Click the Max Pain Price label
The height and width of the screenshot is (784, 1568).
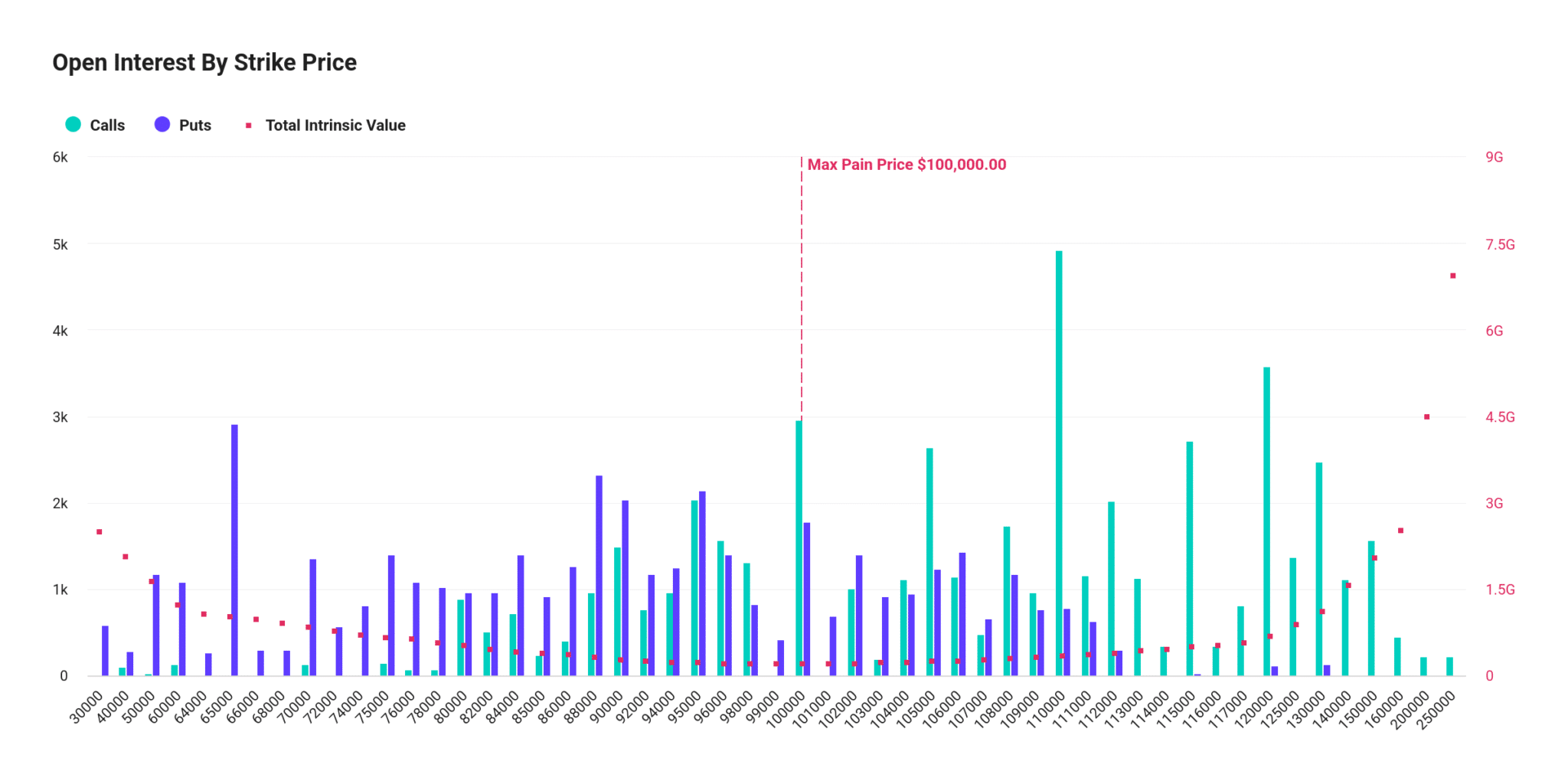[906, 165]
